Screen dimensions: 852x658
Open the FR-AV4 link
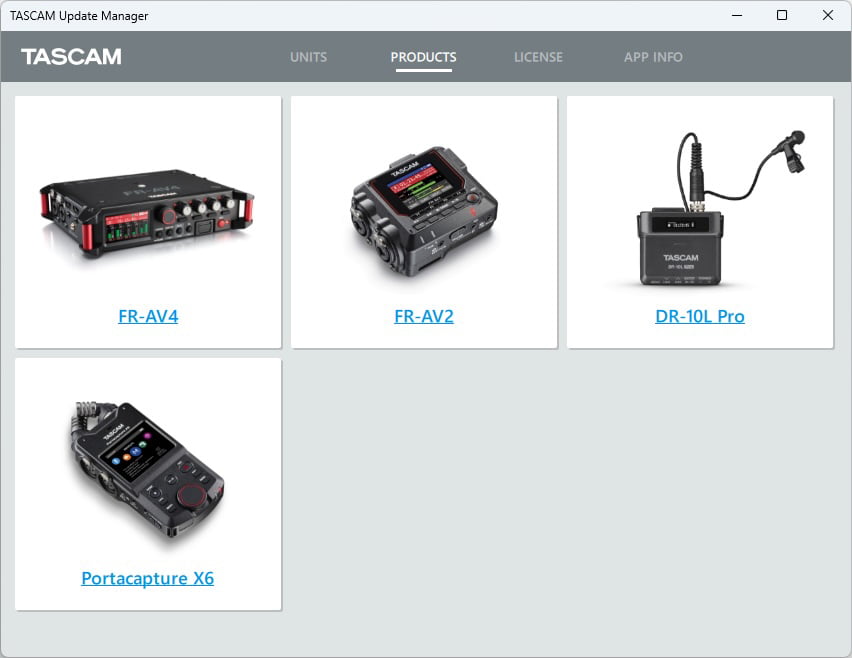[148, 317]
